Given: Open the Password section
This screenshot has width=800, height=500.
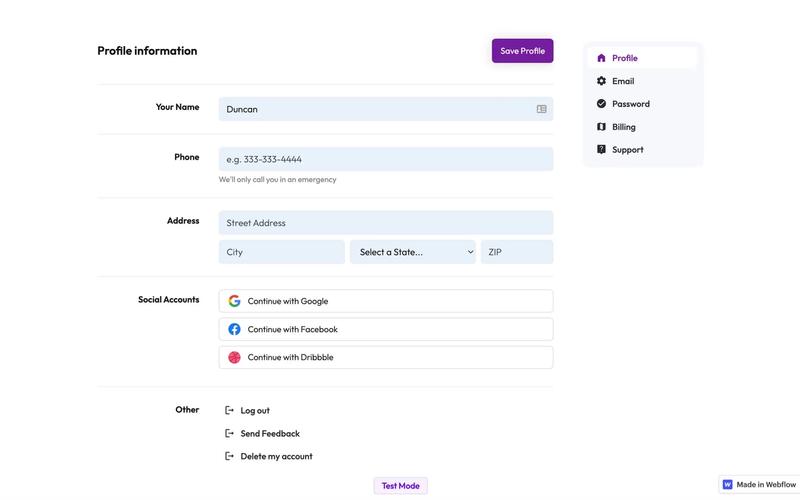Looking at the screenshot, I should pos(643,104).
